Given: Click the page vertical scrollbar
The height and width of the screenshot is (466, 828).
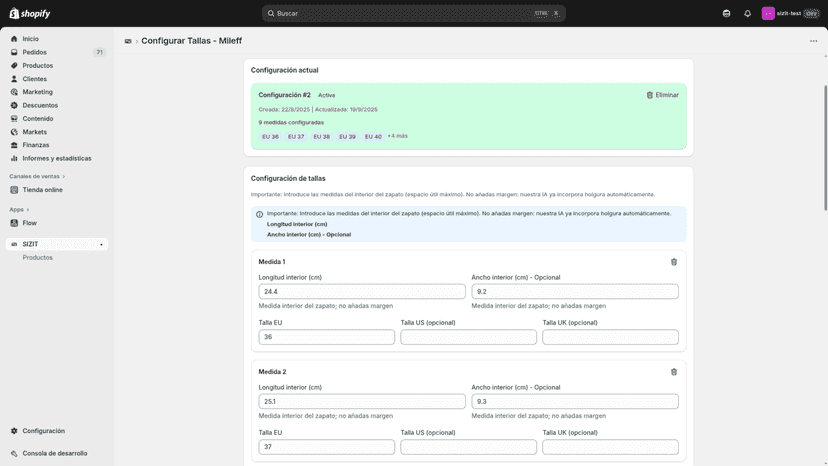Looking at the screenshot, I should click(x=825, y=148).
